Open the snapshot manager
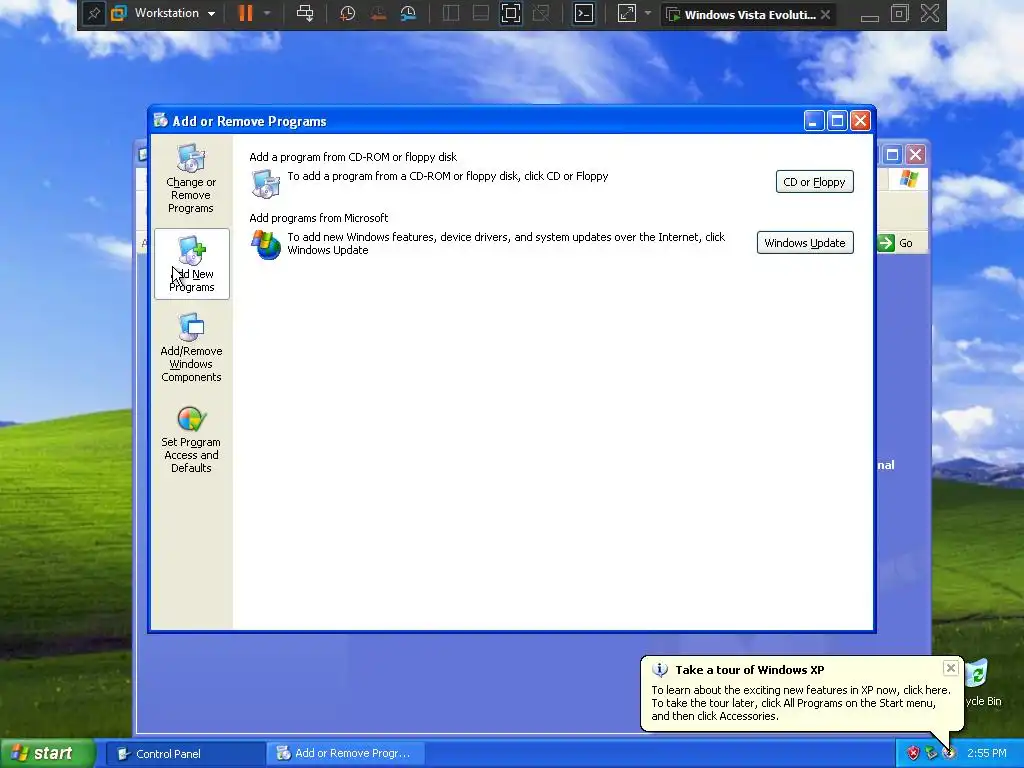Screen dimensions: 1024x768 [408, 13]
